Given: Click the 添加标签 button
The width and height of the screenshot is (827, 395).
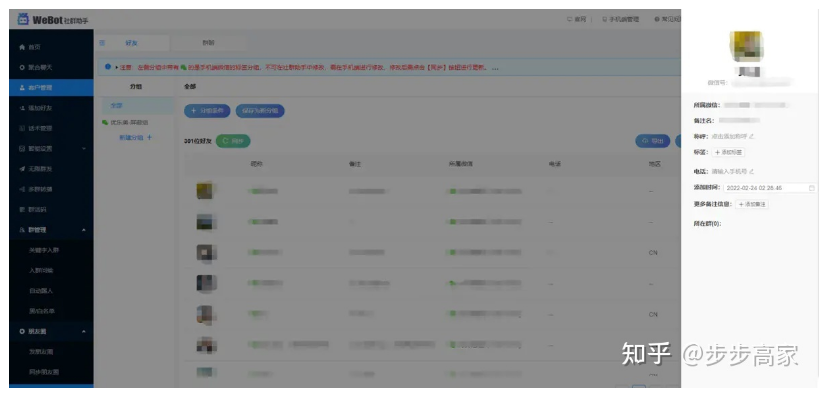Looking at the screenshot, I should coord(728,152).
